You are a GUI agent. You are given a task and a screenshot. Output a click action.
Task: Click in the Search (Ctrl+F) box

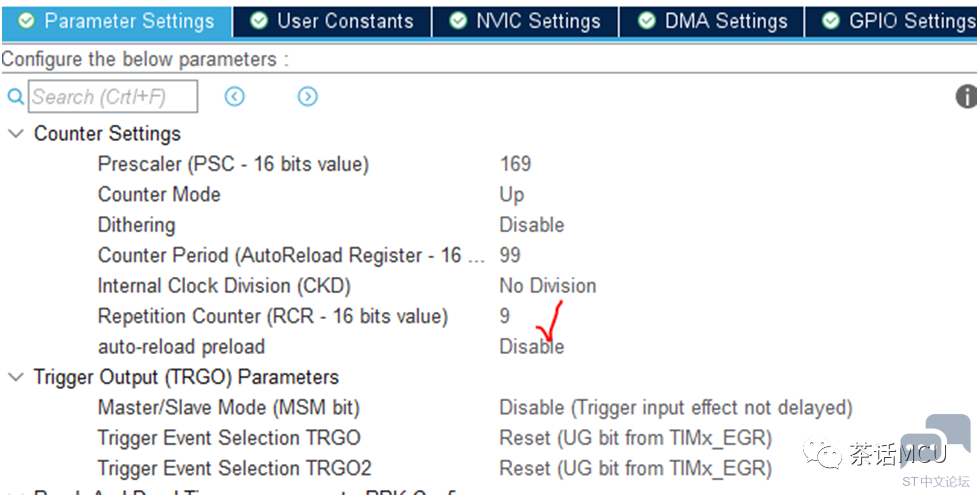[x=113, y=97]
